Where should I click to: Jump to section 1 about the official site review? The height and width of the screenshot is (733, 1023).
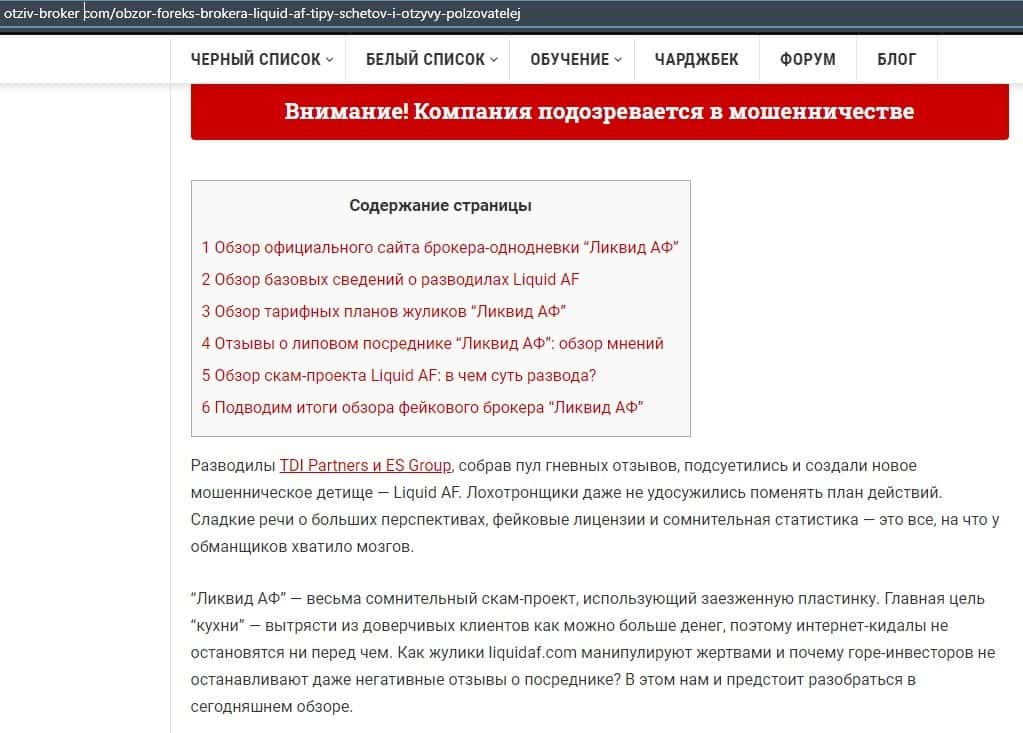[440, 248]
